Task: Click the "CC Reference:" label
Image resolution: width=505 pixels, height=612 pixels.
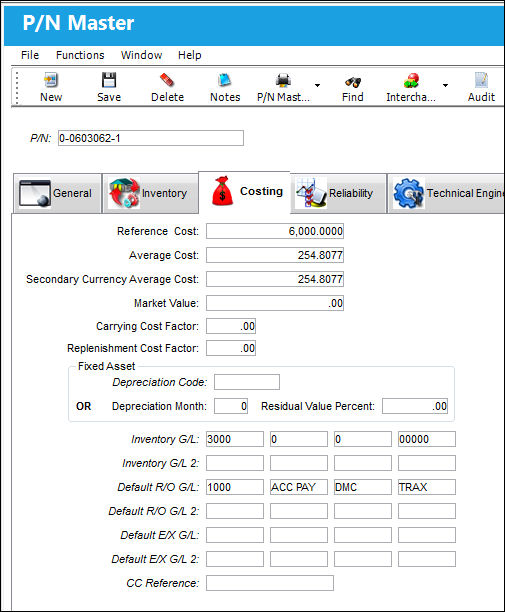Action: [x=162, y=583]
